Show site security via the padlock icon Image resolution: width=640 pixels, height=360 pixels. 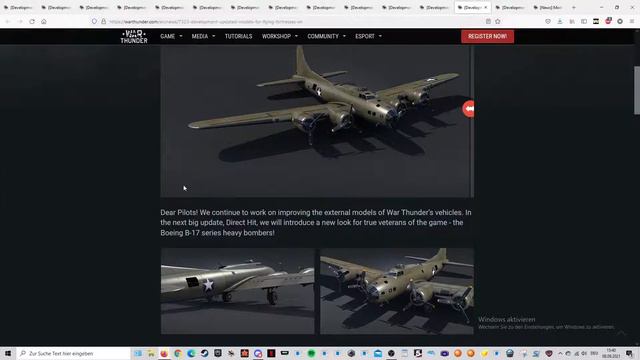[x=103, y=21]
